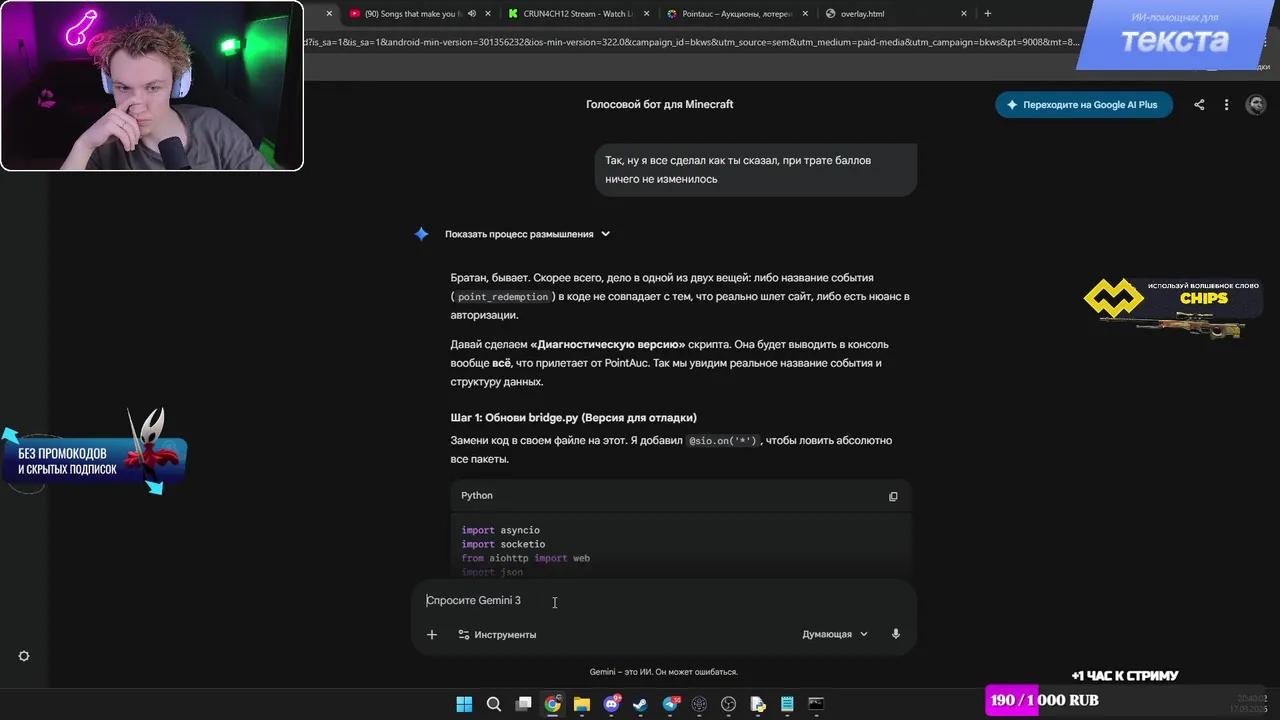Open Windows Start menu
The image size is (1280, 720).
click(464, 704)
